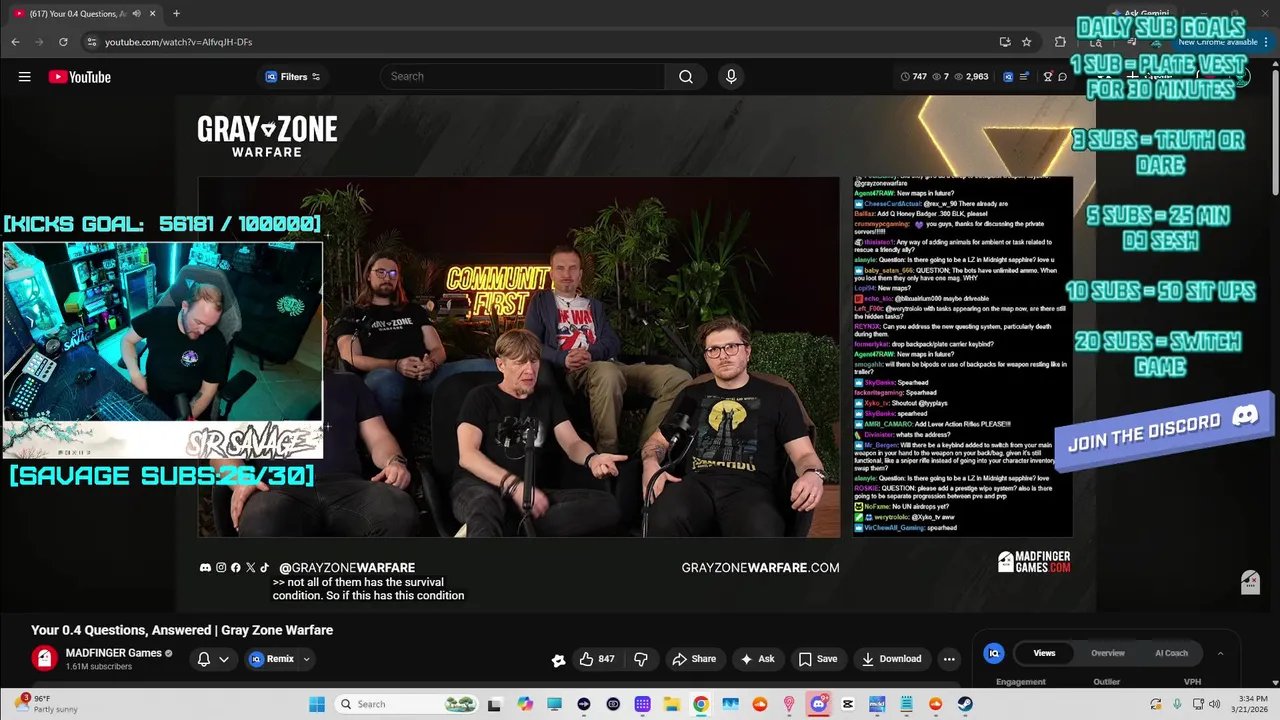
Task: Submit search with magnifier button
Action: (x=686, y=76)
